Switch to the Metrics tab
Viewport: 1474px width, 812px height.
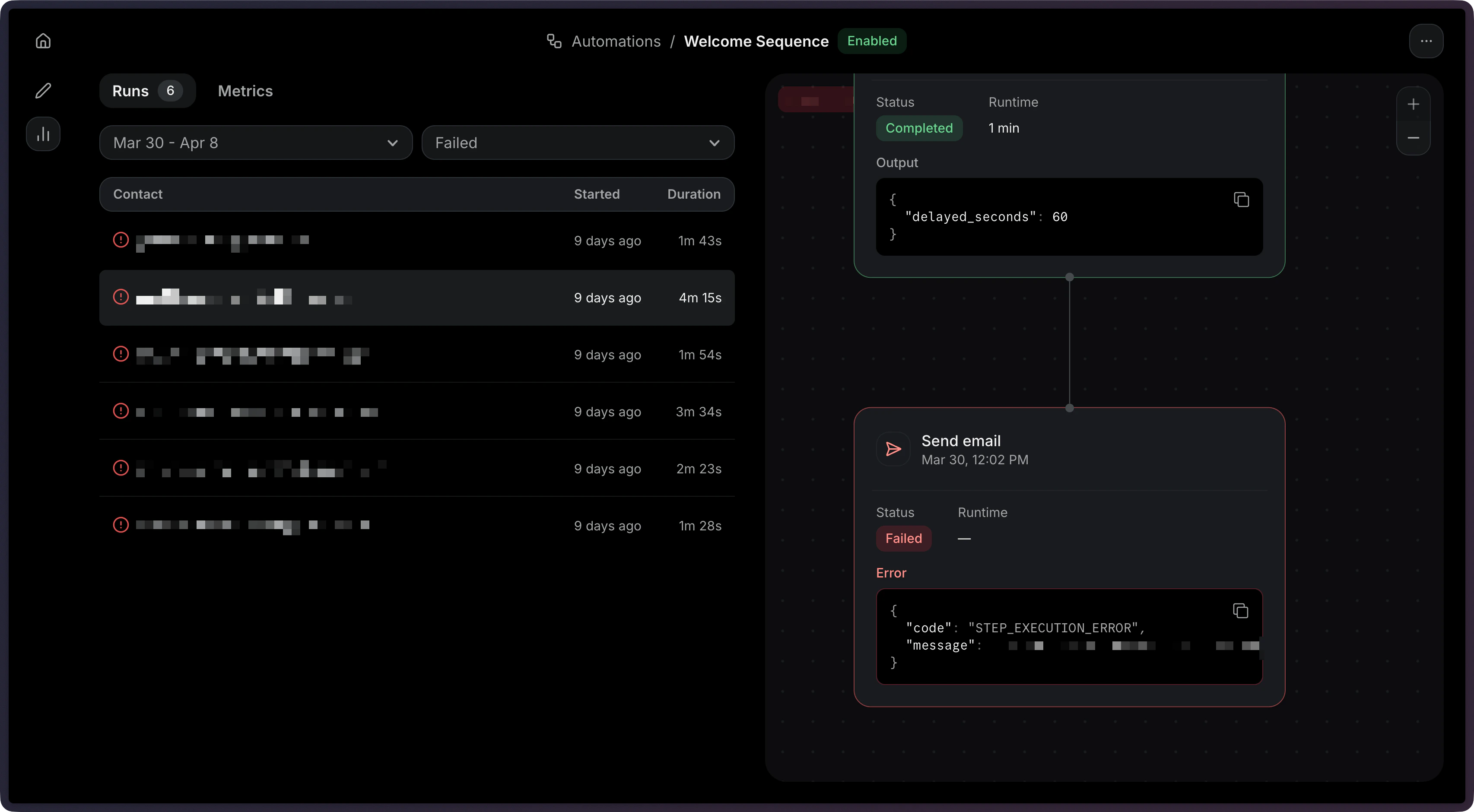(x=245, y=90)
